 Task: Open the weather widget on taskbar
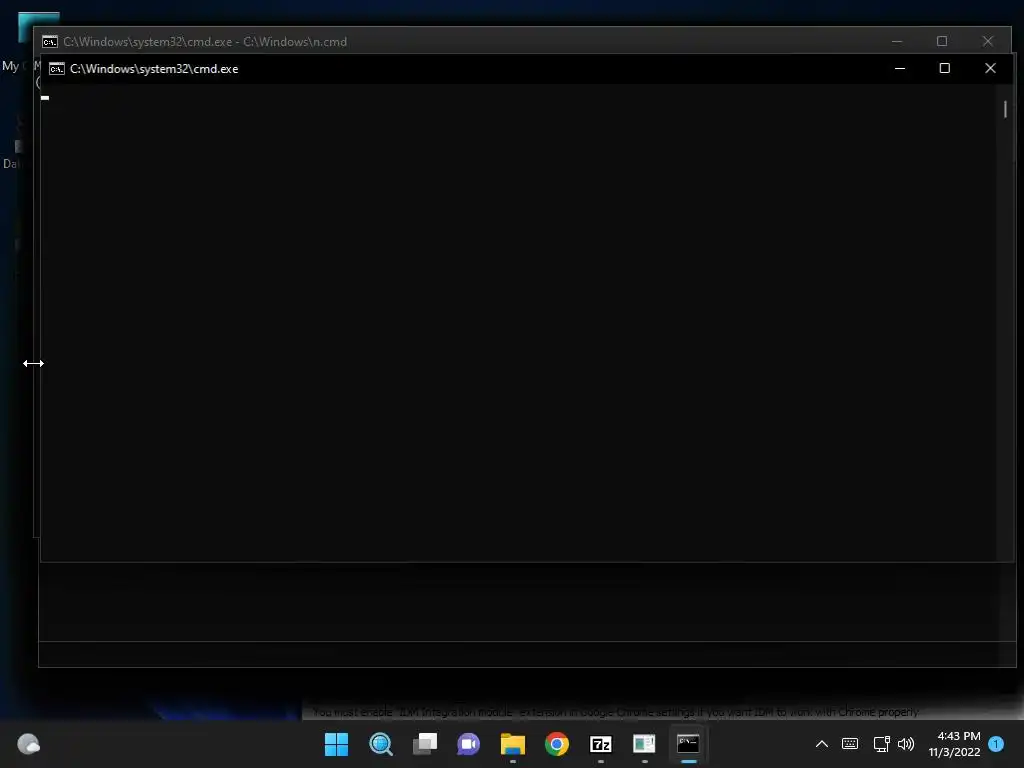point(28,744)
